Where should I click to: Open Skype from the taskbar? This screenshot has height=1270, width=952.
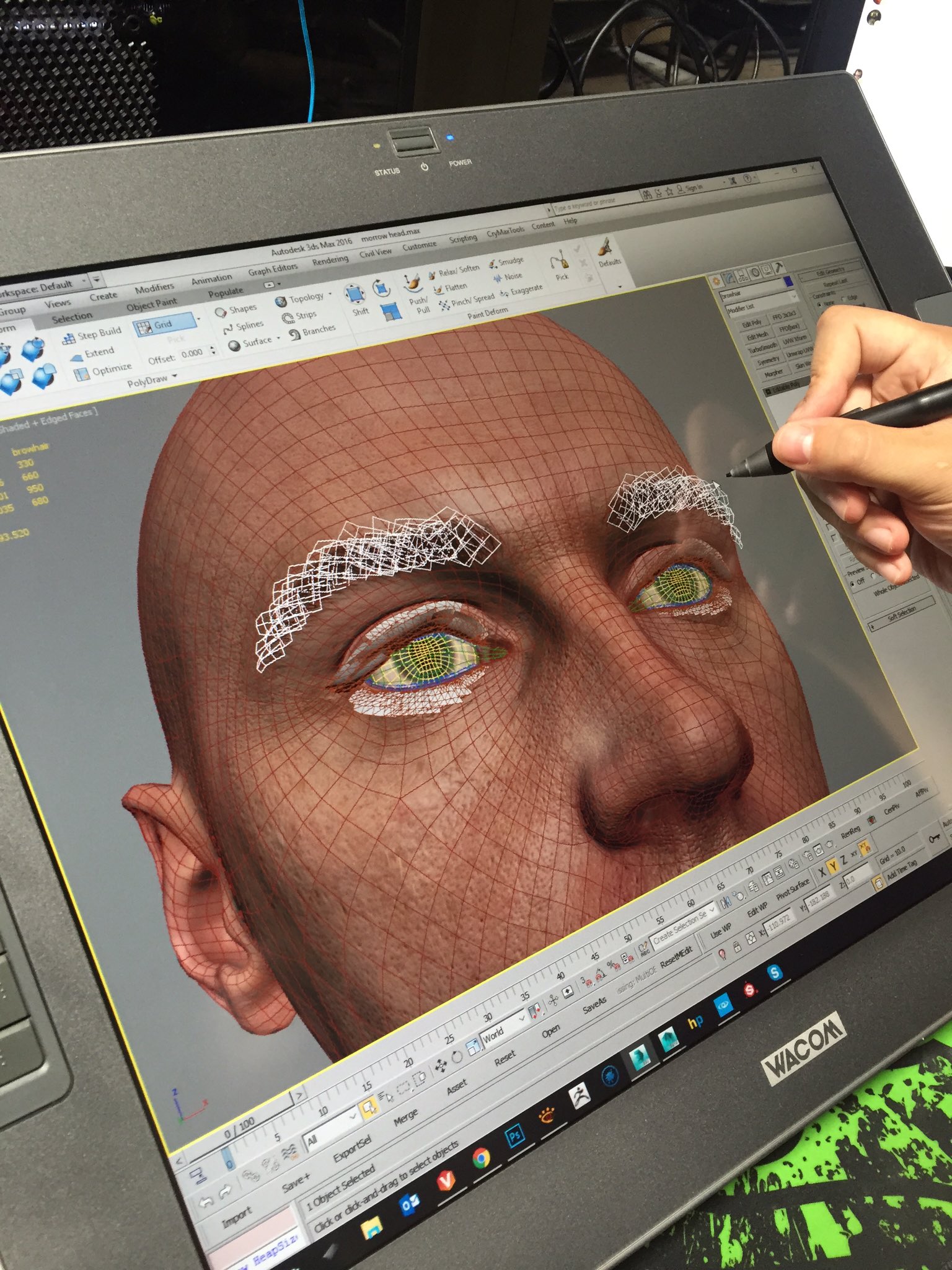[x=775, y=973]
